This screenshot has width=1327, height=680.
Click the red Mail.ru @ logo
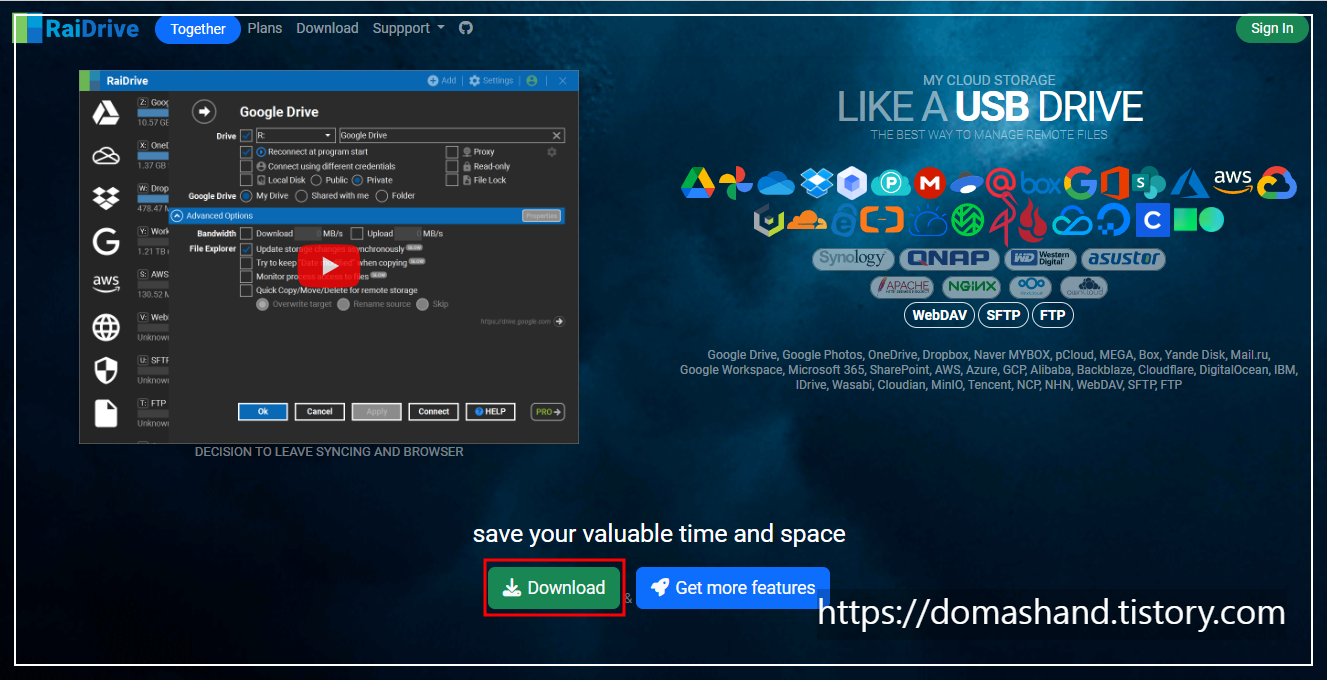click(x=1001, y=183)
